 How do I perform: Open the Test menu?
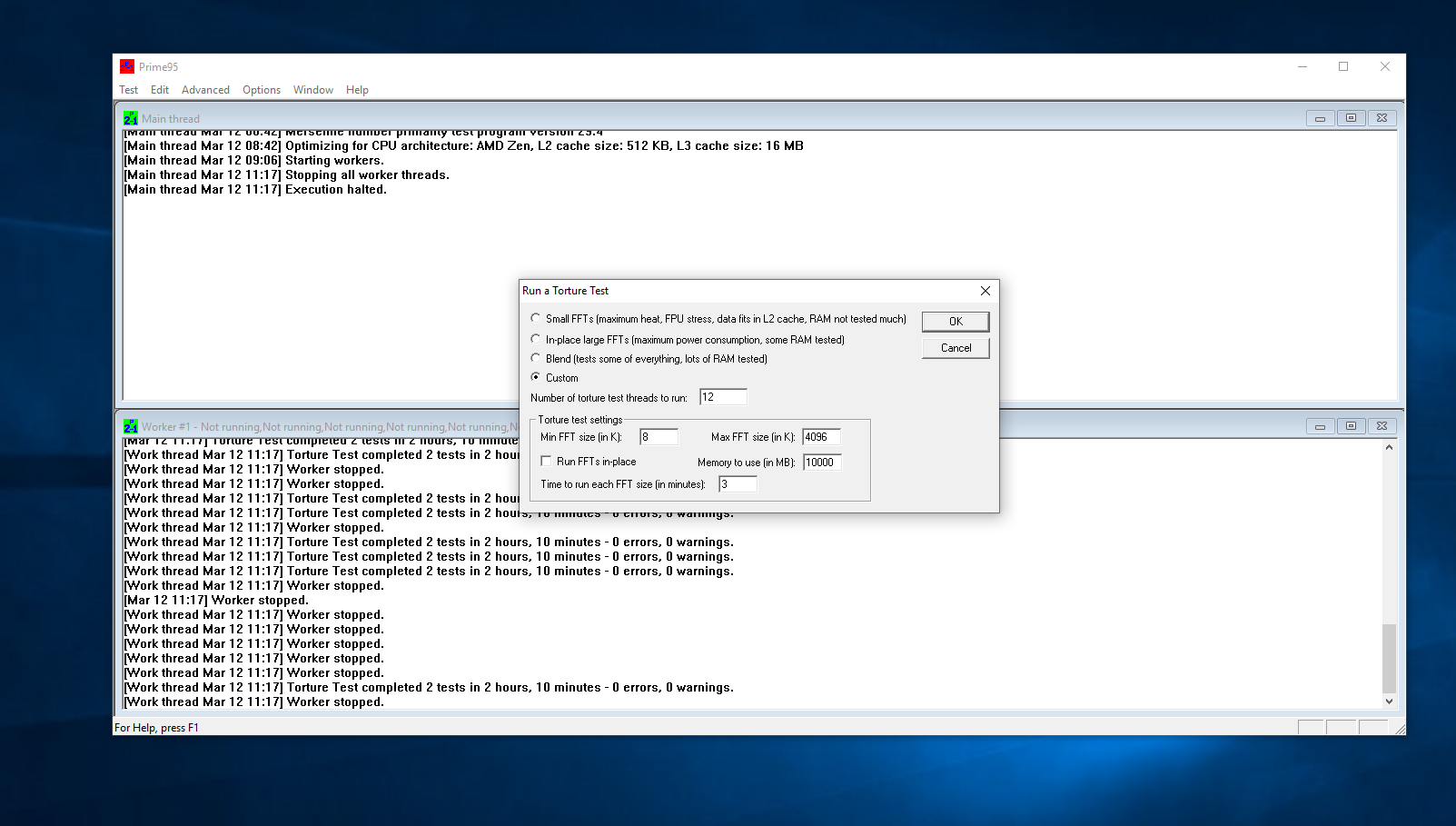[x=128, y=90]
